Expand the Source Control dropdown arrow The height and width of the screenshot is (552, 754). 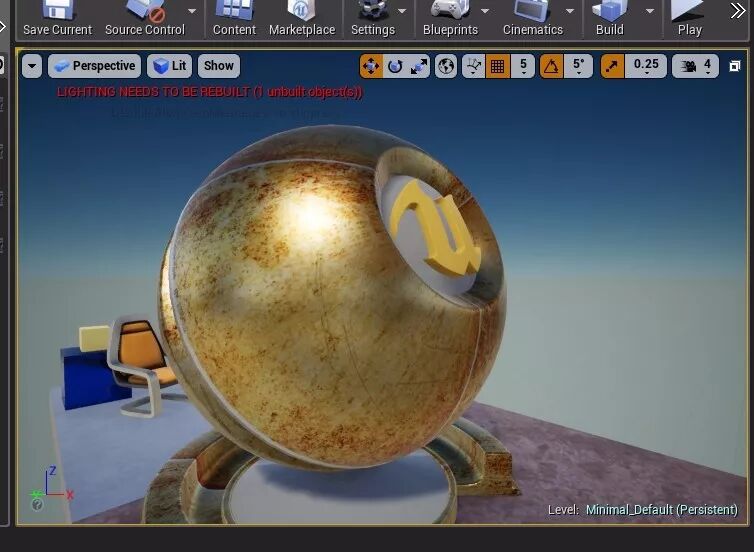[192, 11]
